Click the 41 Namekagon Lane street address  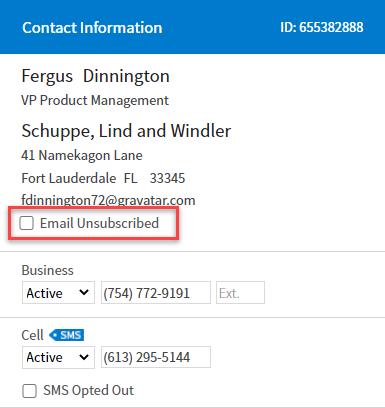click(82, 155)
